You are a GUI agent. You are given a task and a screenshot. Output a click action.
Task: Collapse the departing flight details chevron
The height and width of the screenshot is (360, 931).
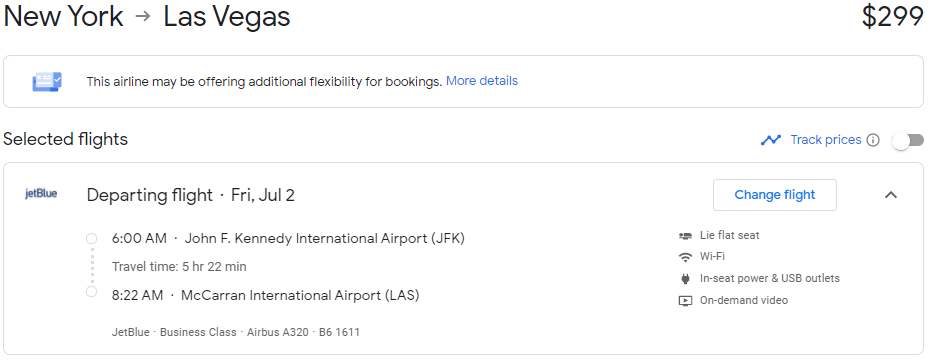pyautogui.click(x=891, y=195)
